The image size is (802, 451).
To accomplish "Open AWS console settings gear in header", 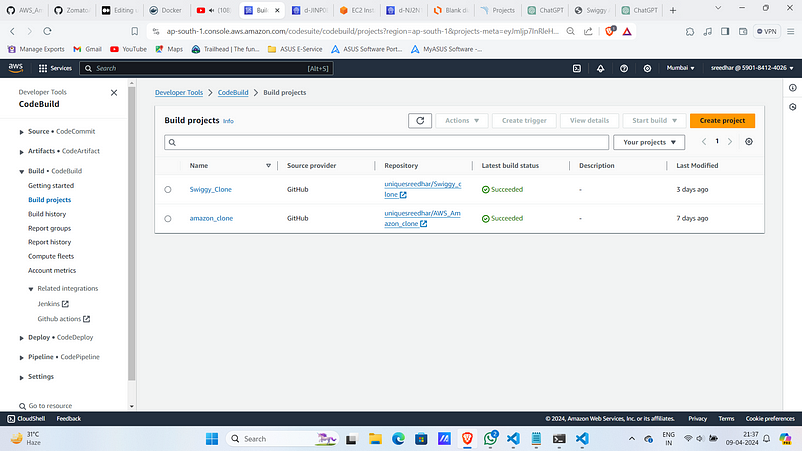I will point(647,68).
